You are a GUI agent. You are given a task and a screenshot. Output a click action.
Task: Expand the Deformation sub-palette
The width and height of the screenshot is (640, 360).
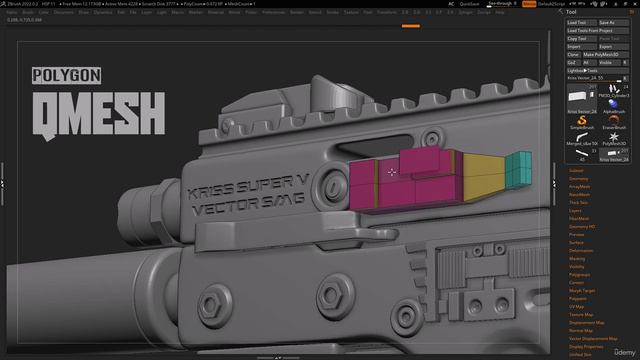pos(581,251)
